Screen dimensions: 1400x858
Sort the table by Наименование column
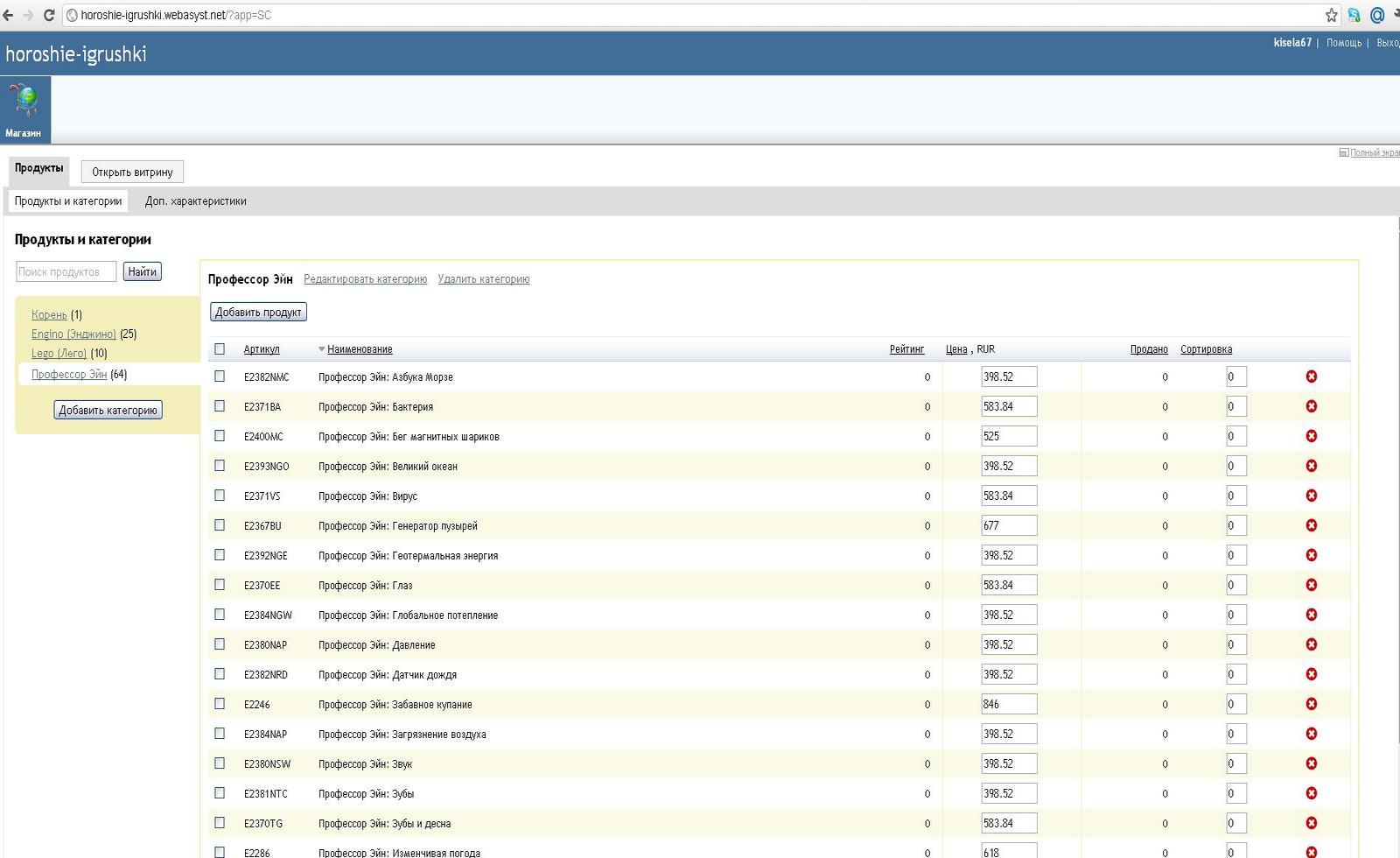[x=360, y=349]
